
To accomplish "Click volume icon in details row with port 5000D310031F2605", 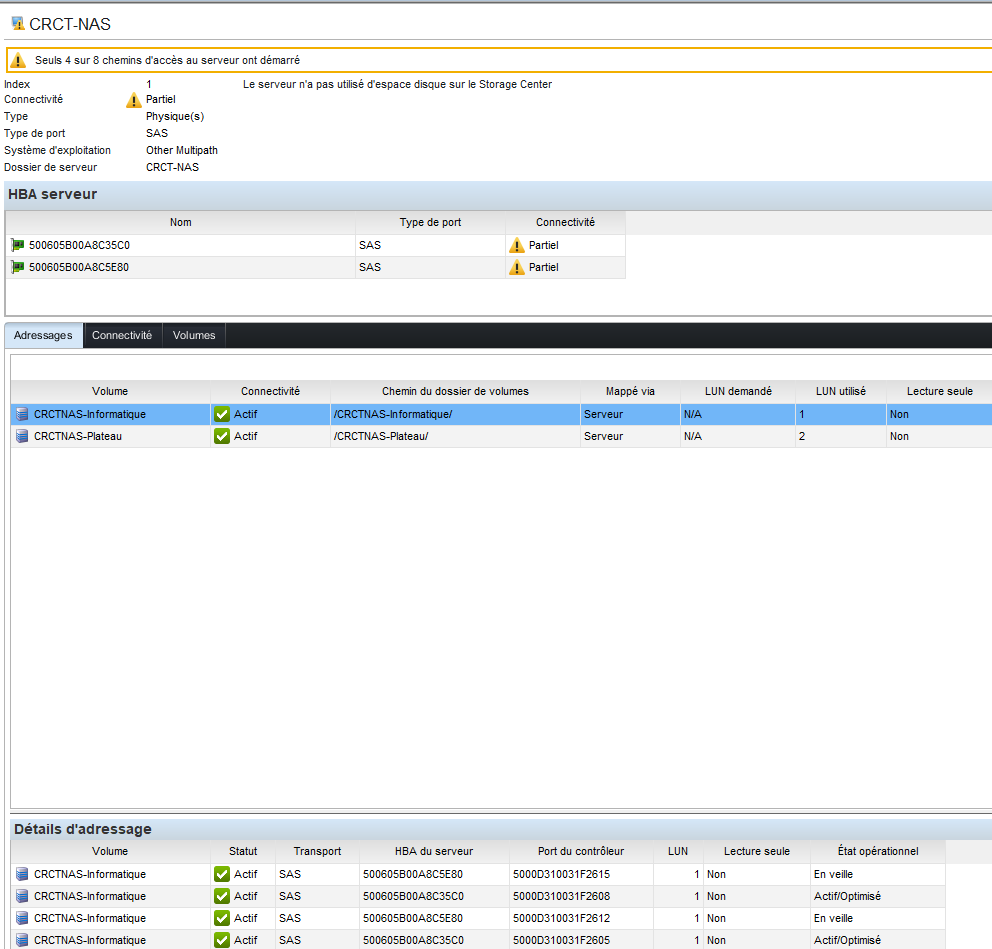I will click(22, 940).
